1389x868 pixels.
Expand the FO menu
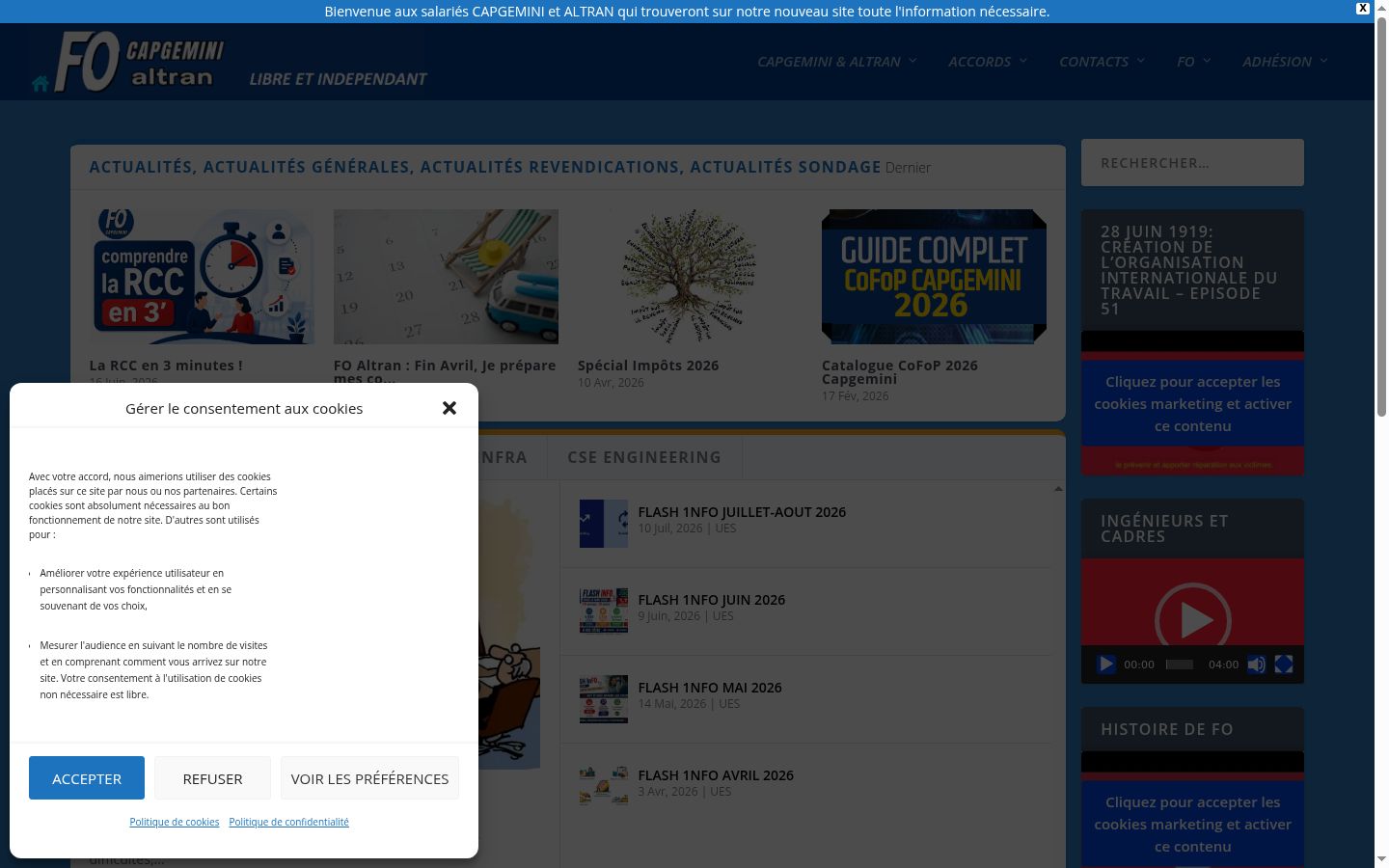(x=1193, y=62)
